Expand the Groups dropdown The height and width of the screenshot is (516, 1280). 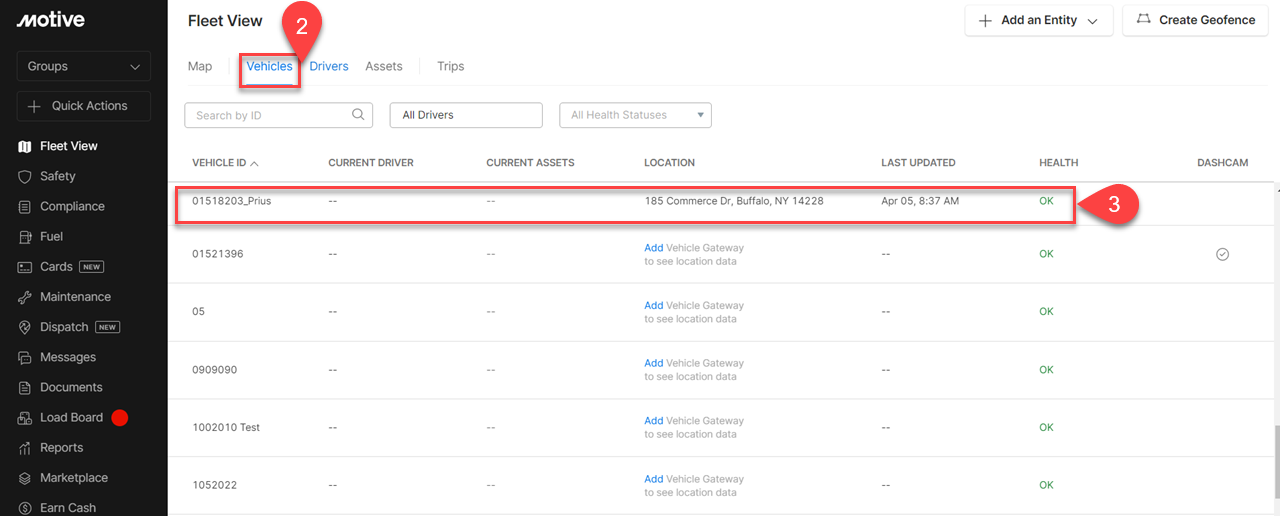pos(84,66)
